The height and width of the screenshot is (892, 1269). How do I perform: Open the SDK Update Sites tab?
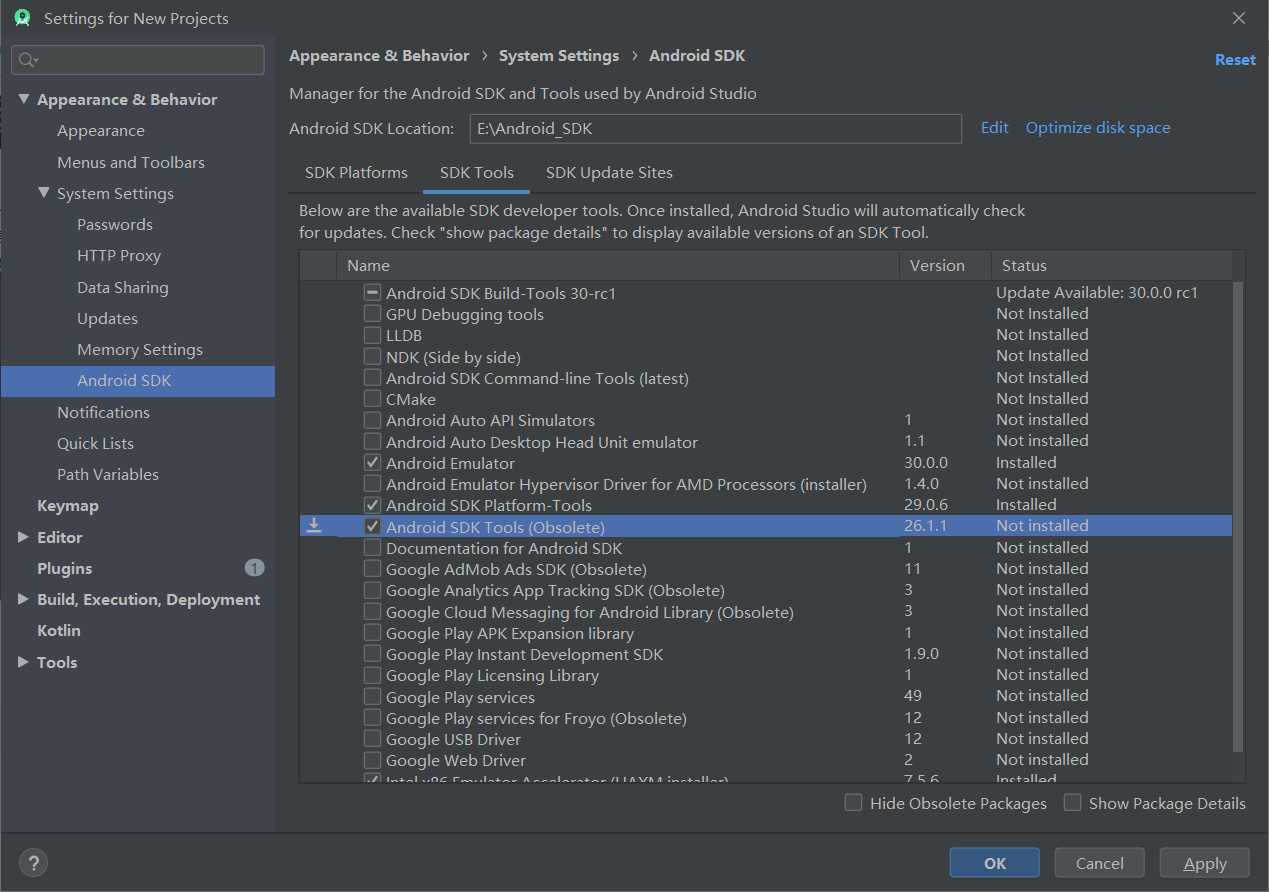pyautogui.click(x=609, y=172)
